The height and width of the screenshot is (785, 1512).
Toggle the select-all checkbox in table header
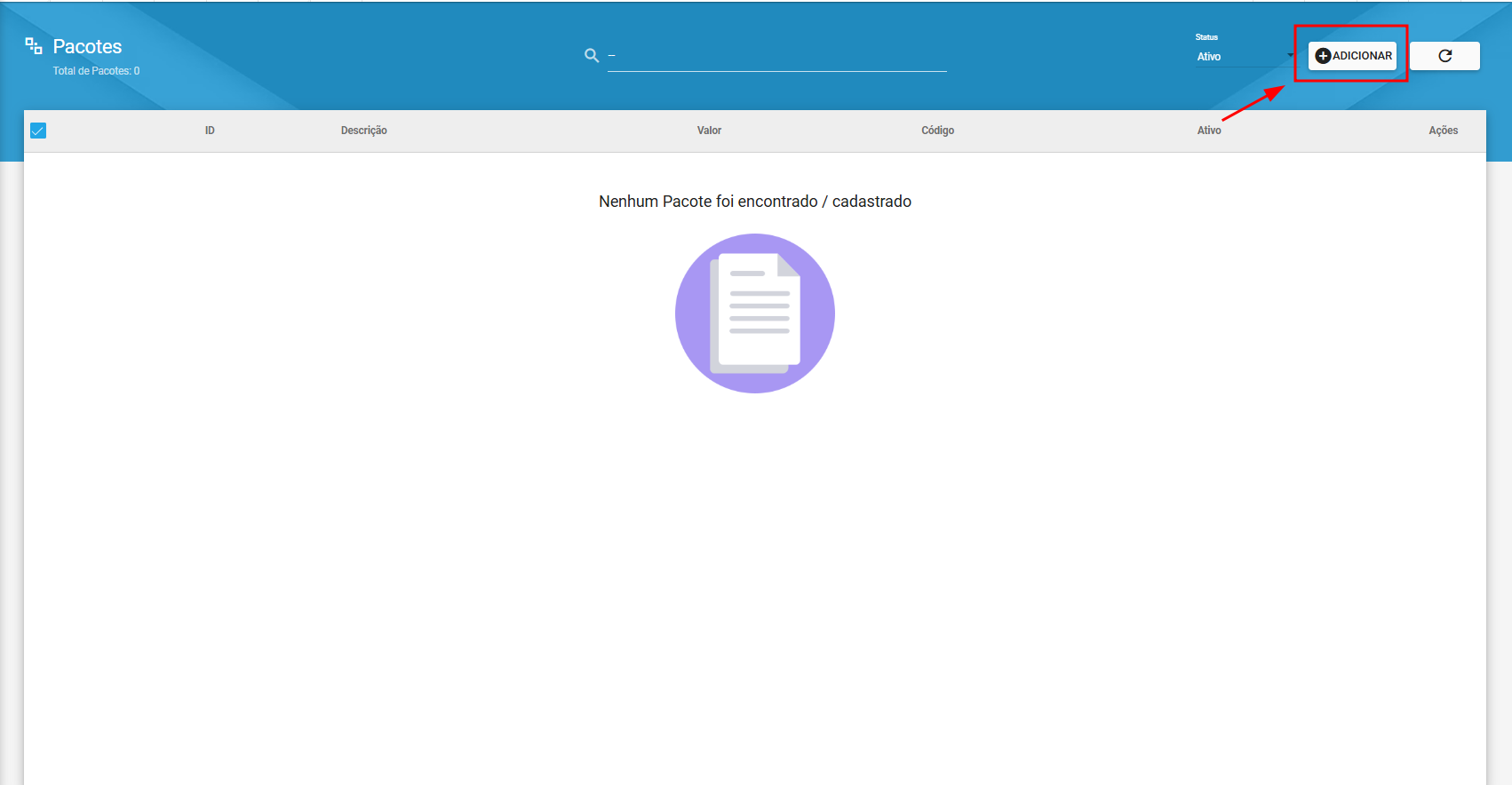(38, 131)
